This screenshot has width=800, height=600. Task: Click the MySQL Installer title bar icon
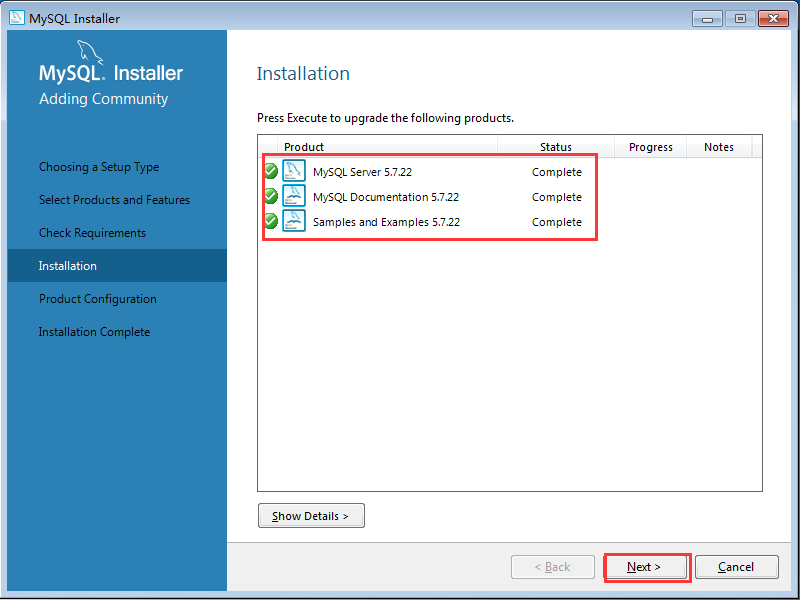click(16, 18)
